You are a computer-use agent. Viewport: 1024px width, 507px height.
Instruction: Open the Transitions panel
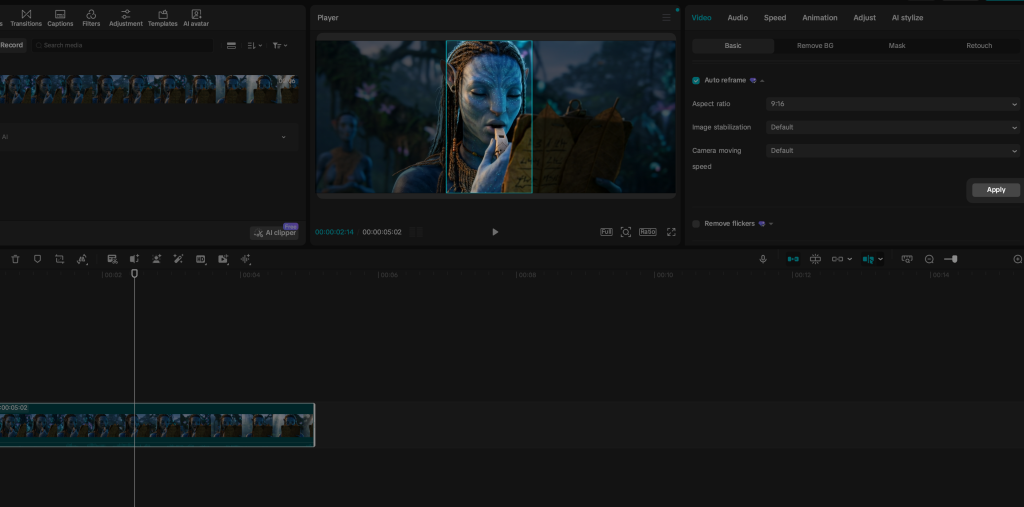(26, 18)
